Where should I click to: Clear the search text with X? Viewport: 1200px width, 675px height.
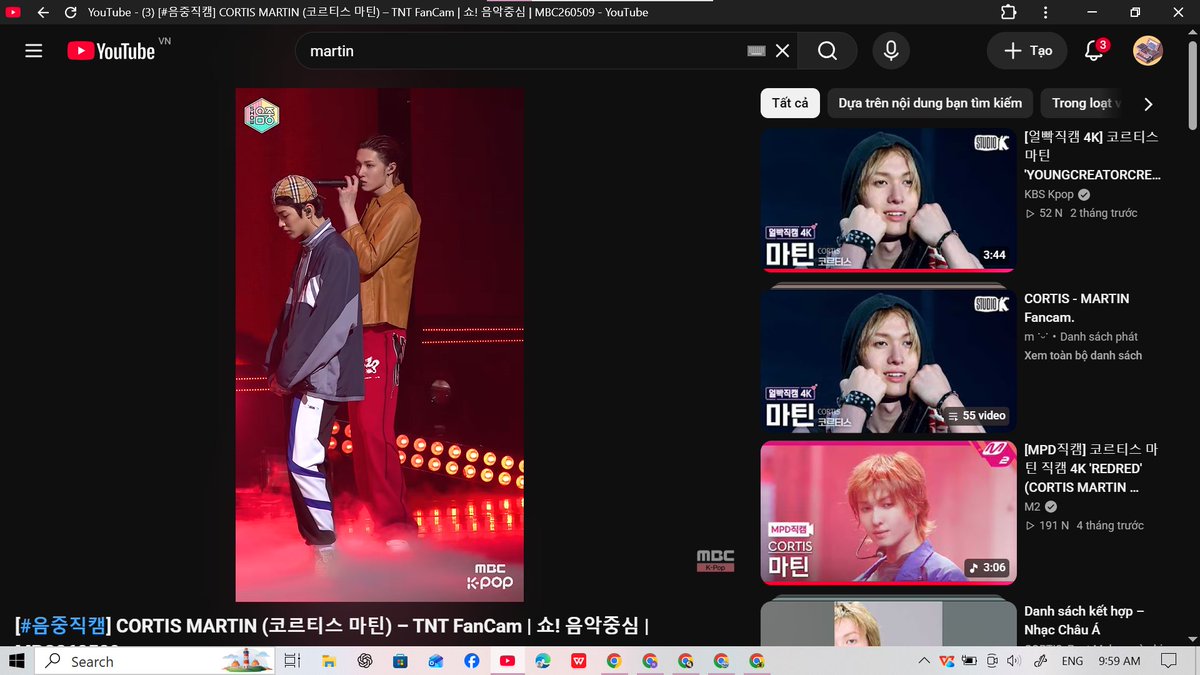782,51
